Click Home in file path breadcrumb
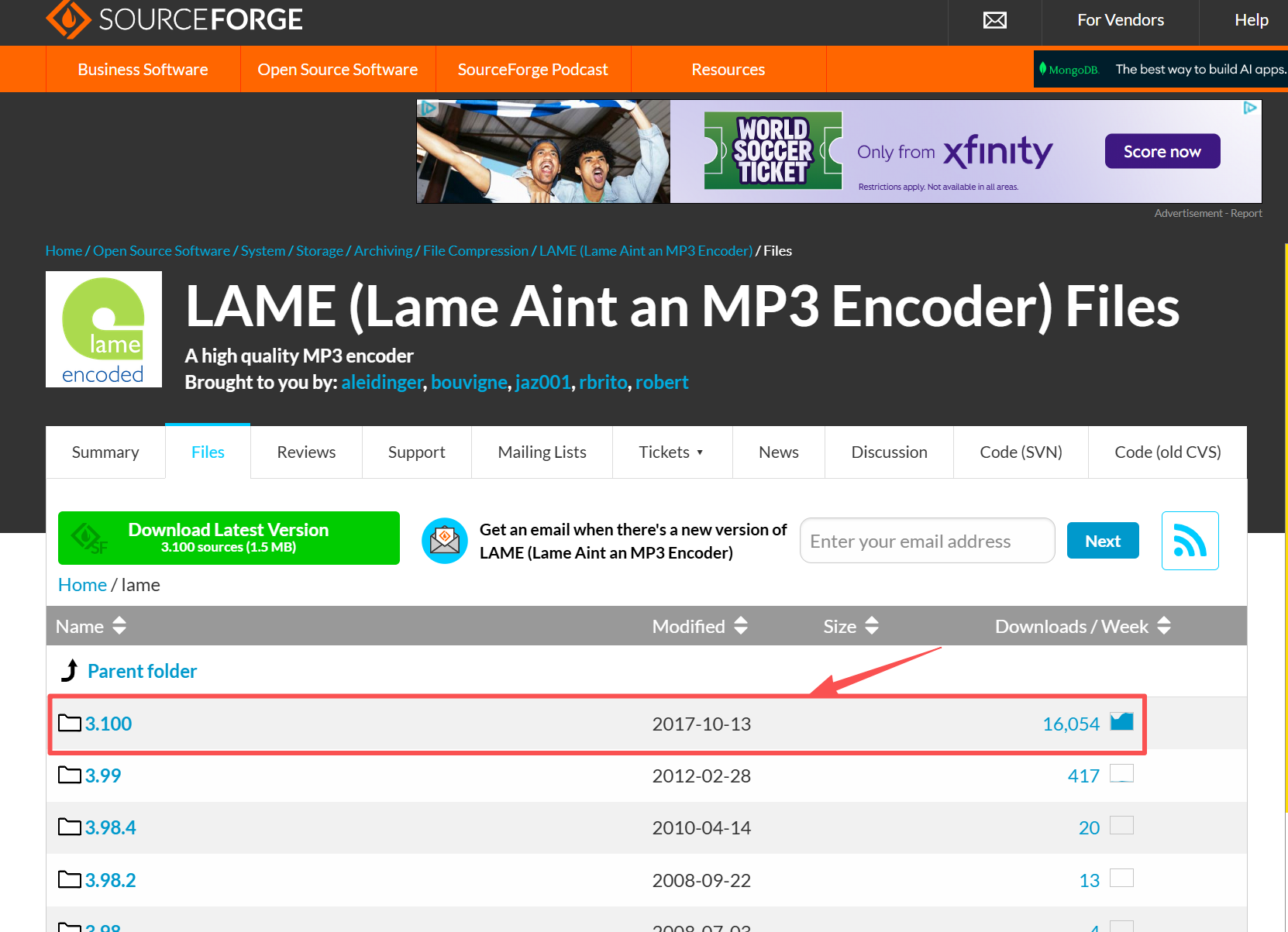 point(82,585)
